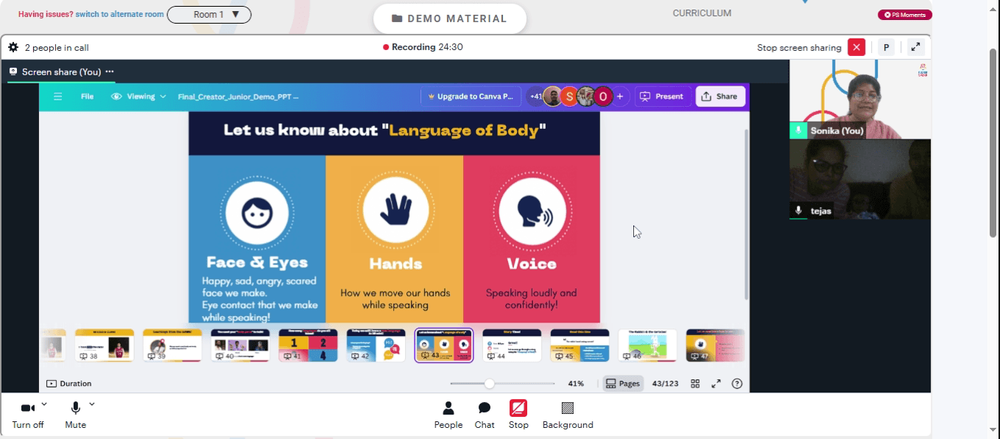Open call settings gear icon

pos(13,47)
